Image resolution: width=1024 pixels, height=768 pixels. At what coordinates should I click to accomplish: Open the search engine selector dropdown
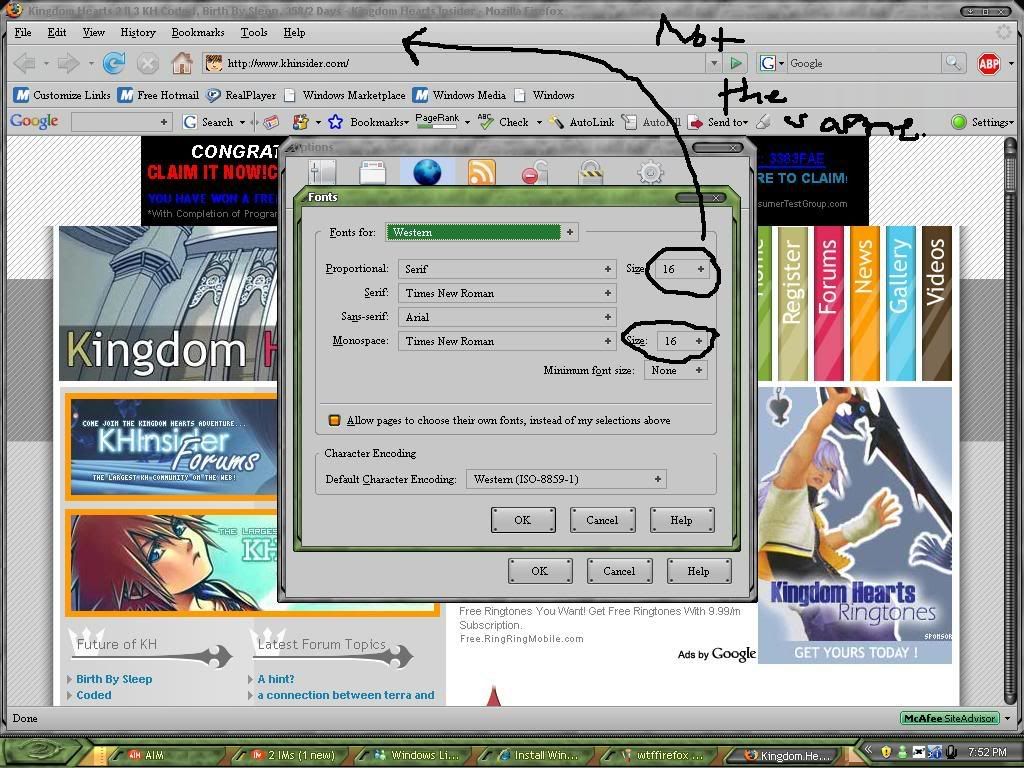[x=772, y=63]
